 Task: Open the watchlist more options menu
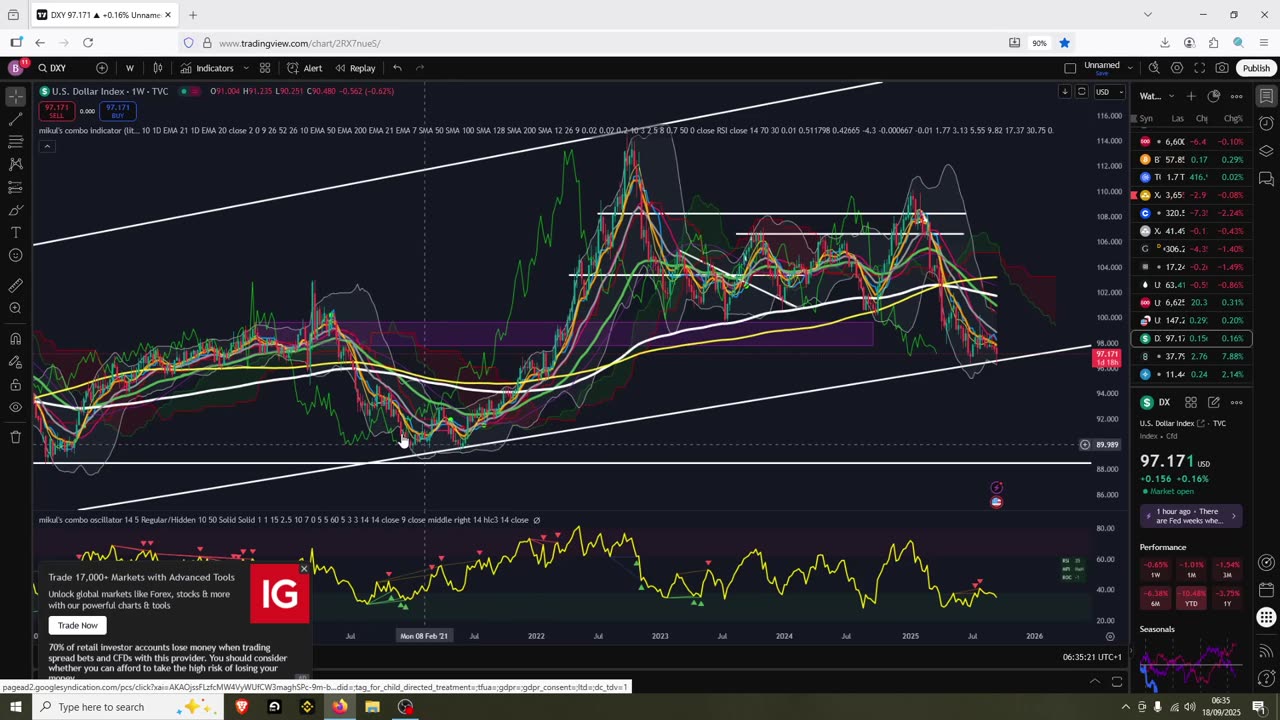1237,96
